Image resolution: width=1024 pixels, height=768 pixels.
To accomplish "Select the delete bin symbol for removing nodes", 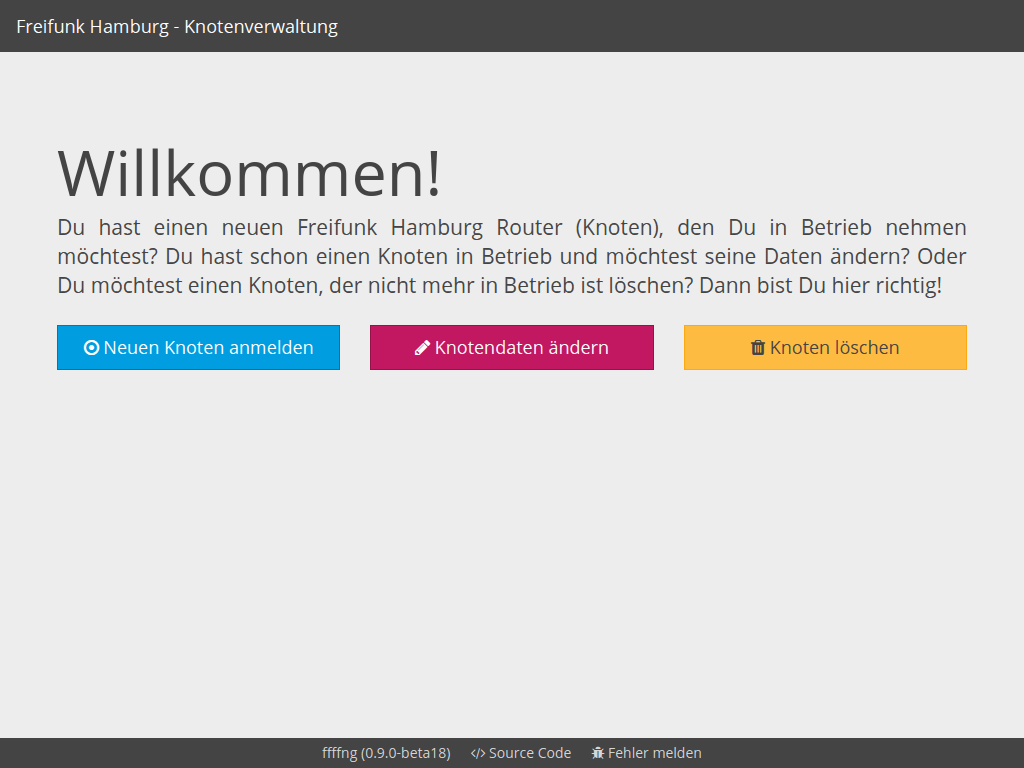I will click(x=756, y=347).
